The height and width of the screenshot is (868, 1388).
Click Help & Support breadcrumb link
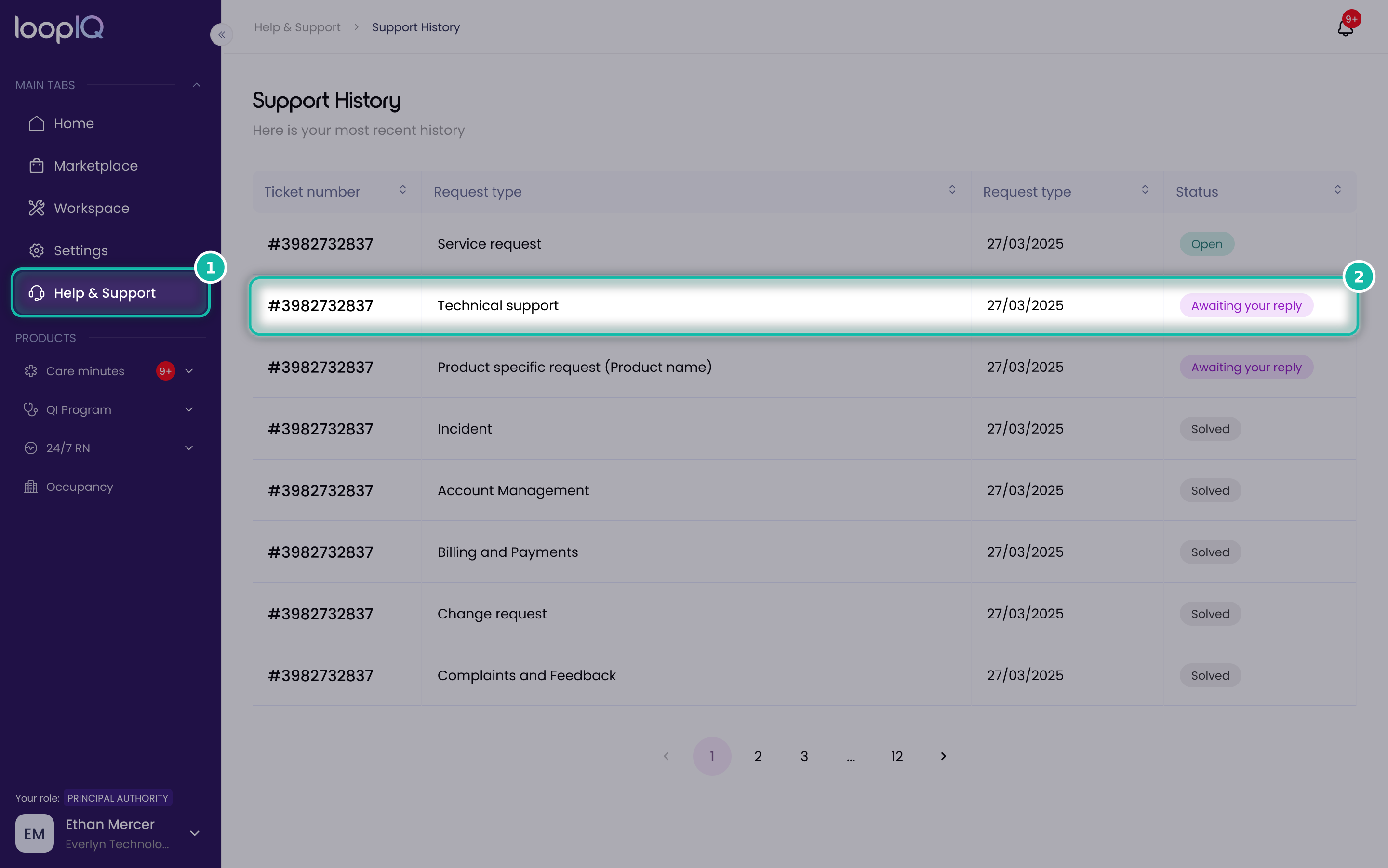pos(297,27)
